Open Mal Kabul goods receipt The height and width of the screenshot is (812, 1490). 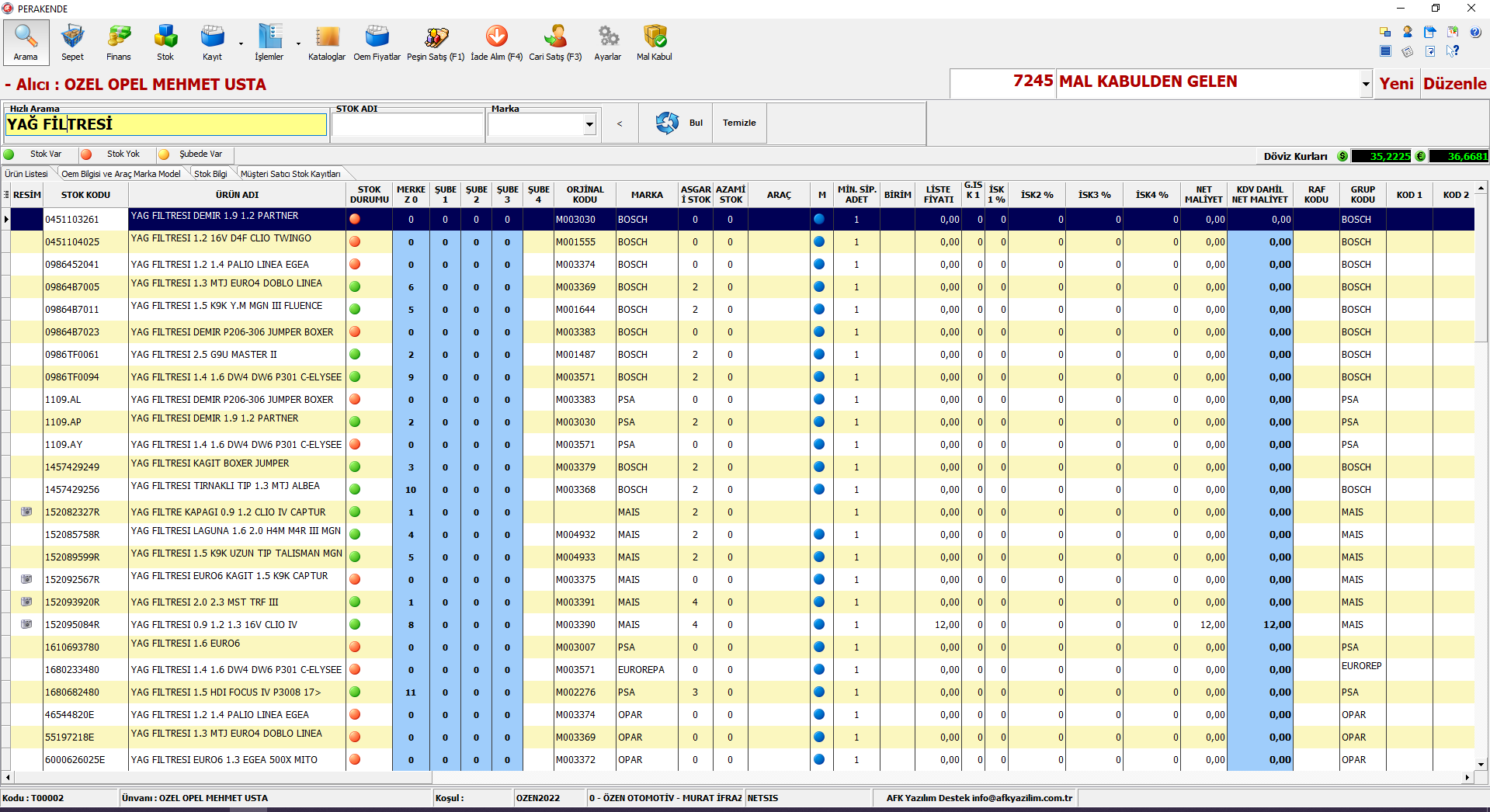pos(655,42)
